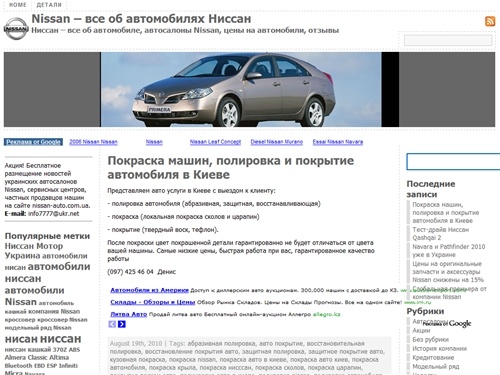Open the Склады - Обзоры и Цены ad
This screenshot has width=500, height=375.
pyautogui.click(x=153, y=302)
